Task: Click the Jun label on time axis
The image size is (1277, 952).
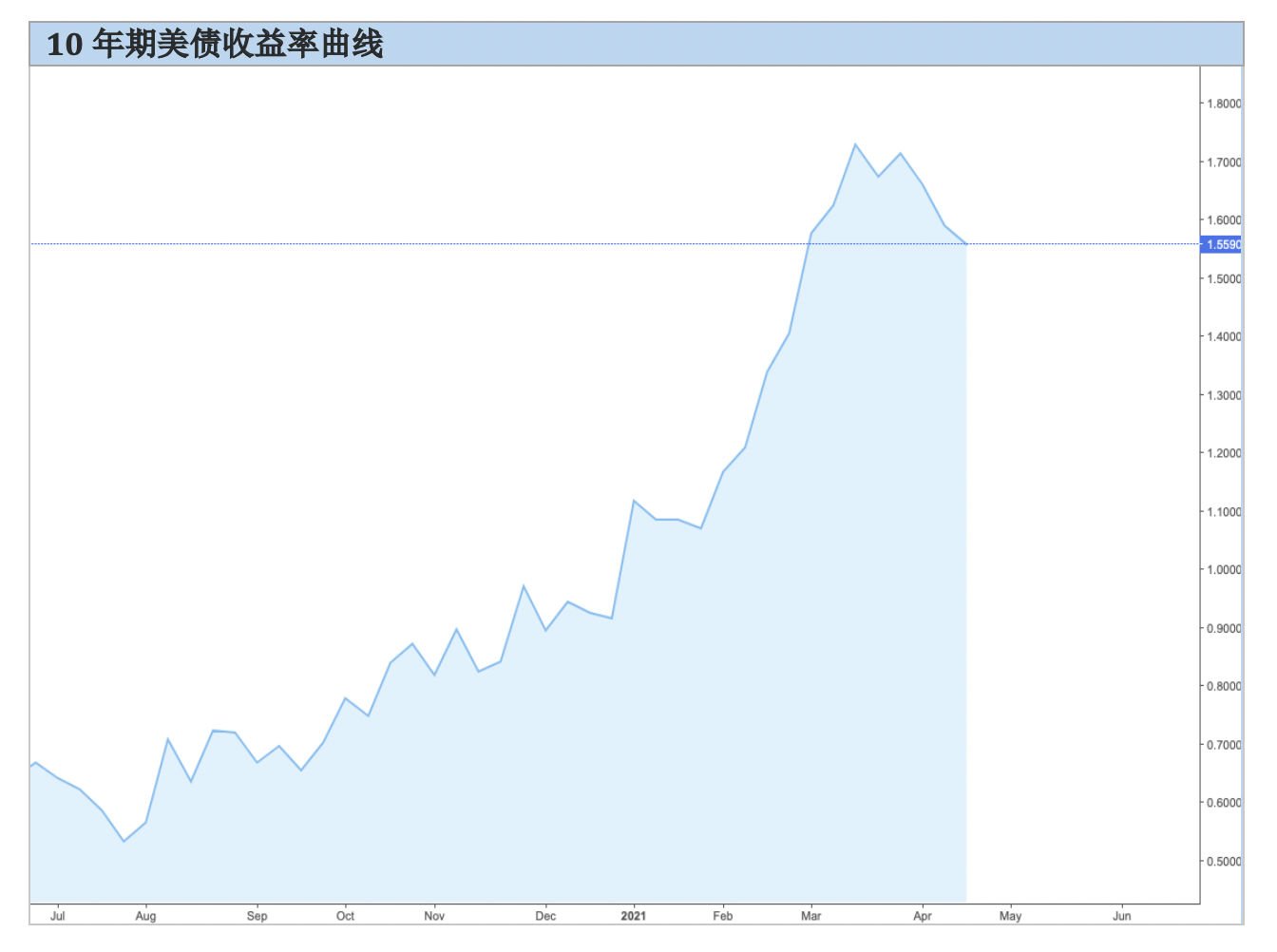Action: [x=1121, y=916]
